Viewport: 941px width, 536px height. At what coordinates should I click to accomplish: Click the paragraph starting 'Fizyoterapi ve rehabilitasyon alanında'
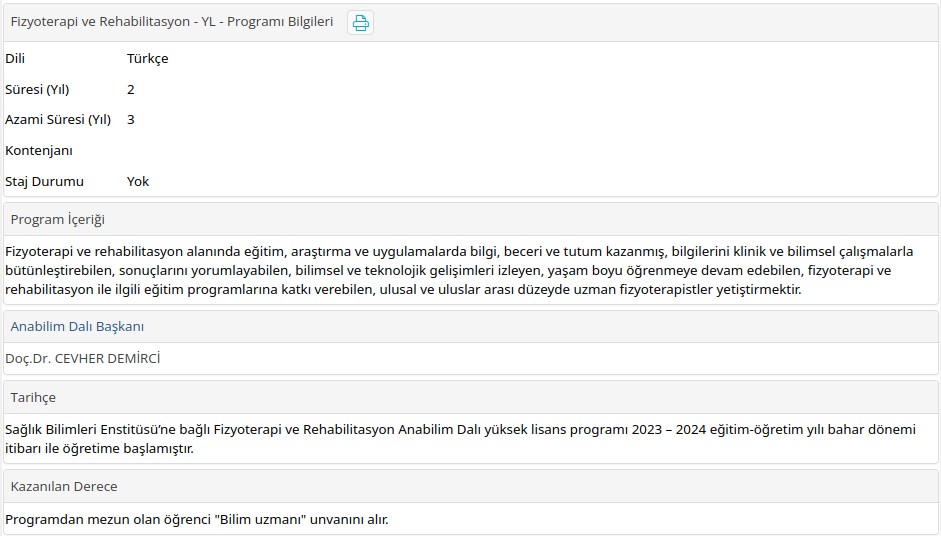[459, 270]
